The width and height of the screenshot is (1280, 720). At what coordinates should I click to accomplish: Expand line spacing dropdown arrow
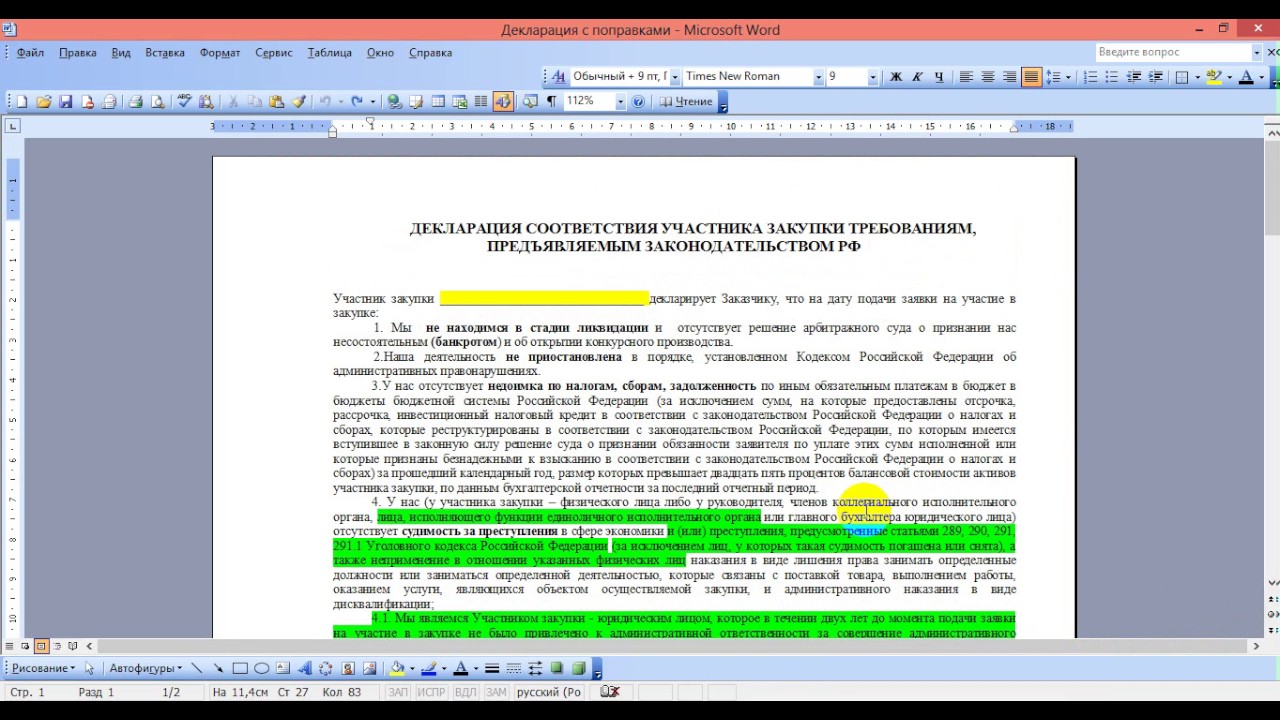1068,77
